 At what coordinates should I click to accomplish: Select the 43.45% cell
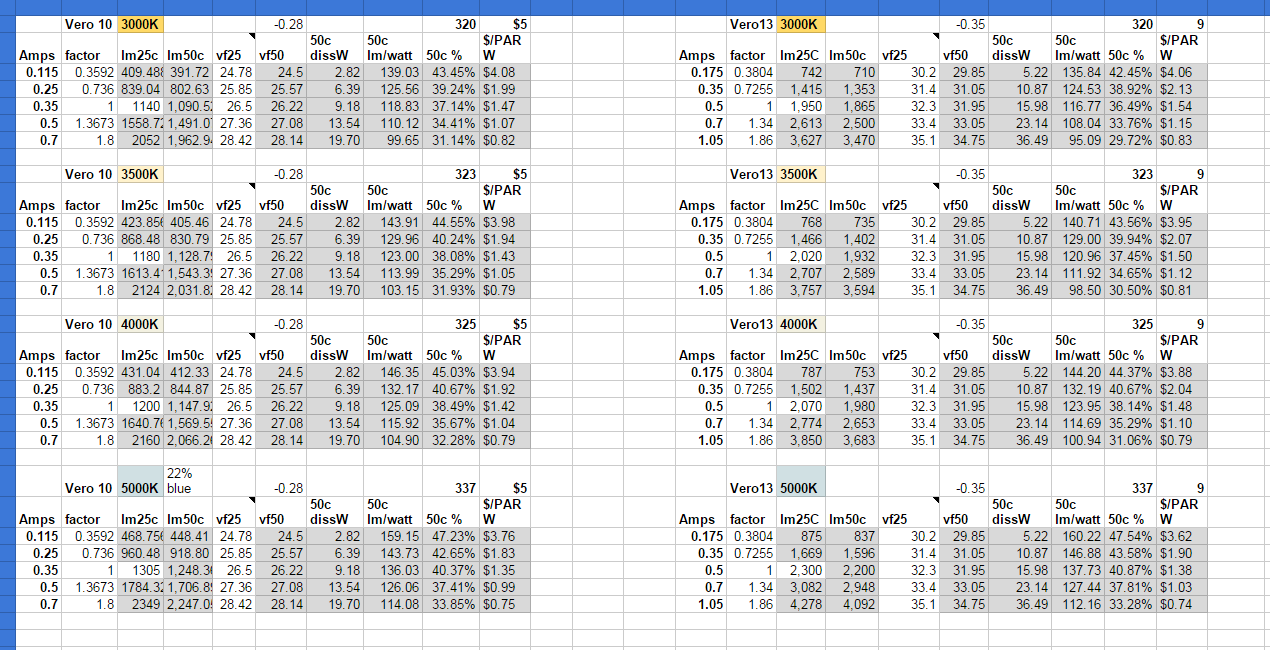[451, 72]
